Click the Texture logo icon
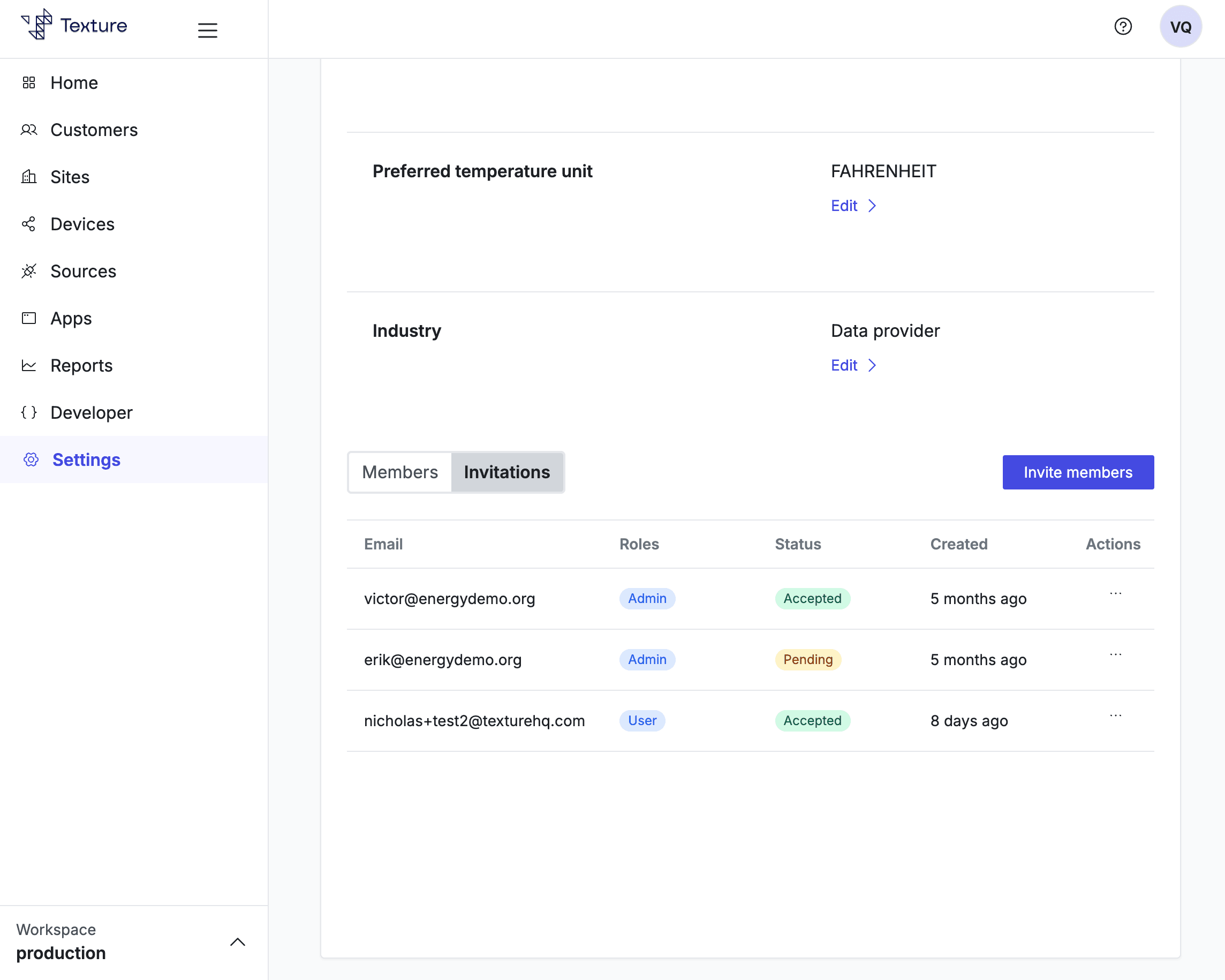 [x=37, y=25]
